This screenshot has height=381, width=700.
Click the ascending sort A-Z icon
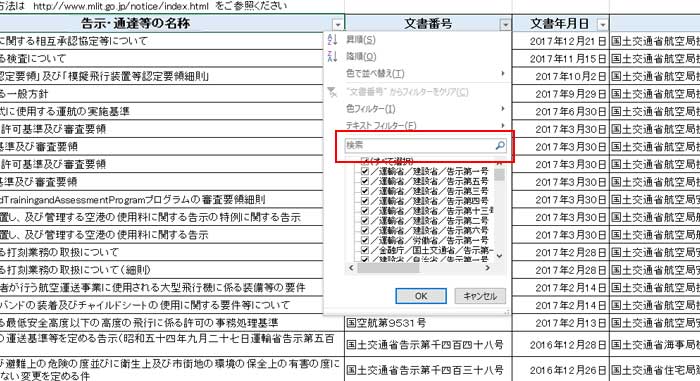332,40
